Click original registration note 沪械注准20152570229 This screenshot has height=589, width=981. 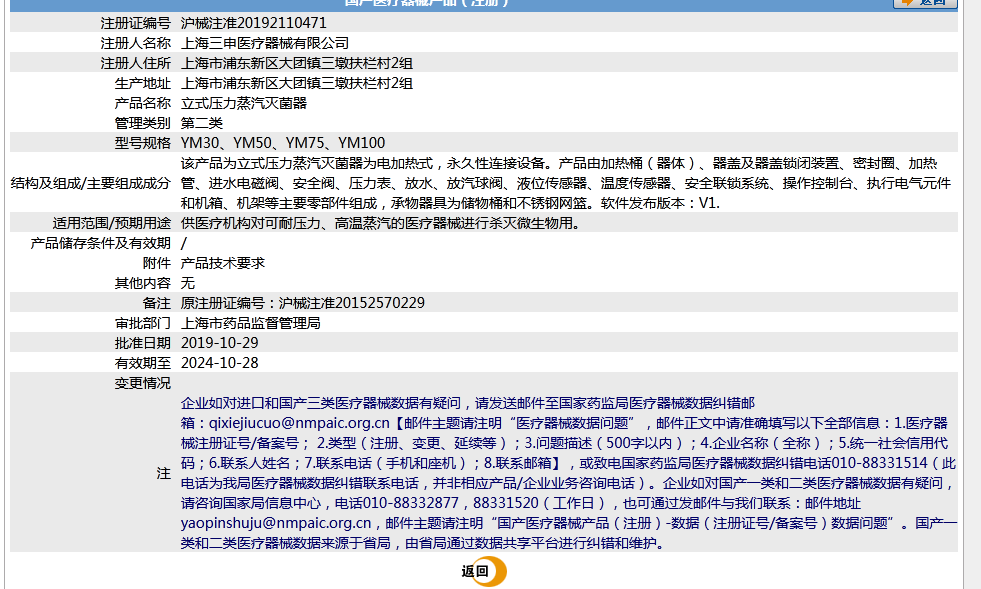(x=352, y=303)
